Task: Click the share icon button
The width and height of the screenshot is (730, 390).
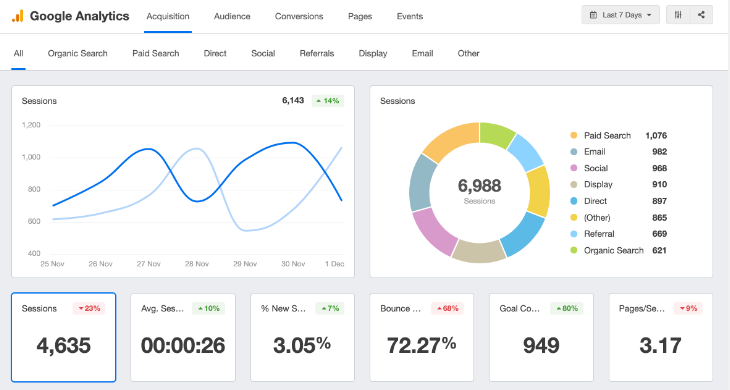Action: [x=701, y=15]
